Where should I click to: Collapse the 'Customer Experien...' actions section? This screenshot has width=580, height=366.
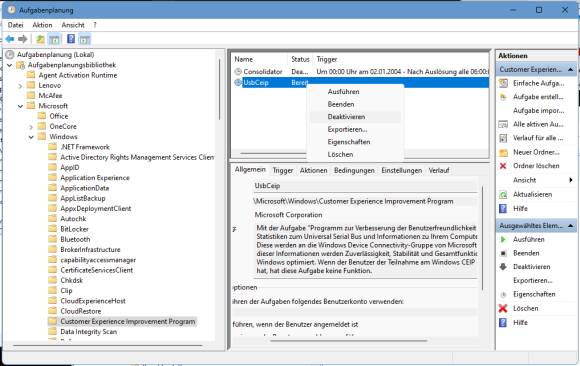point(570,70)
